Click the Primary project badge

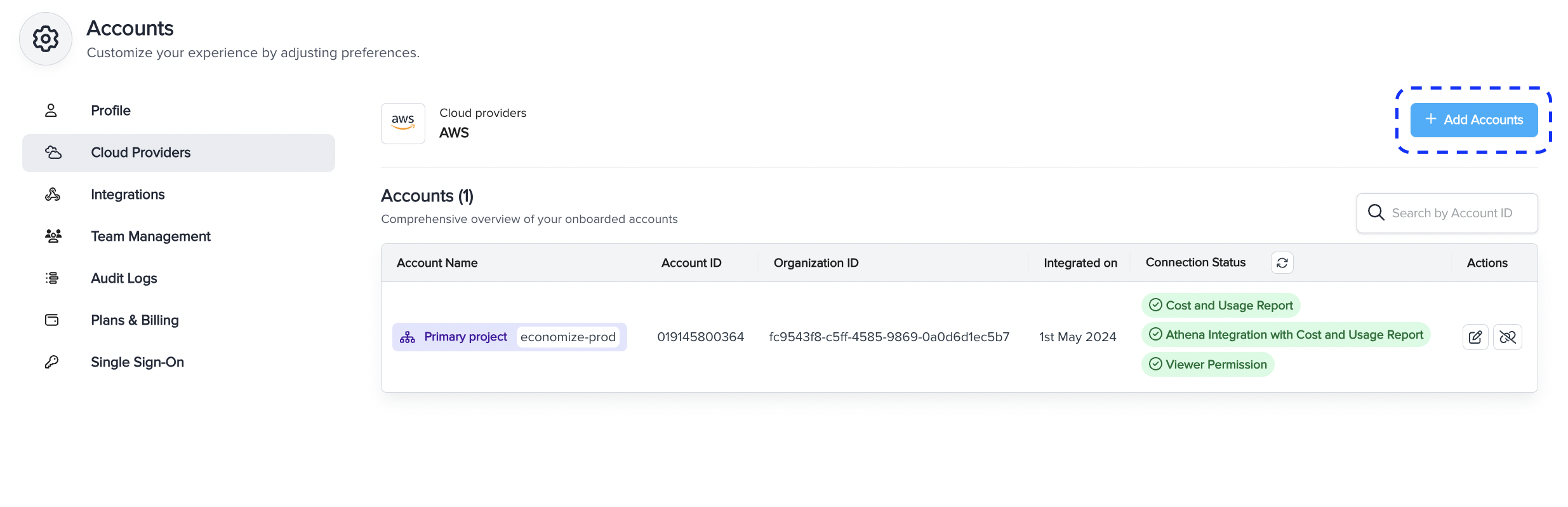(454, 337)
